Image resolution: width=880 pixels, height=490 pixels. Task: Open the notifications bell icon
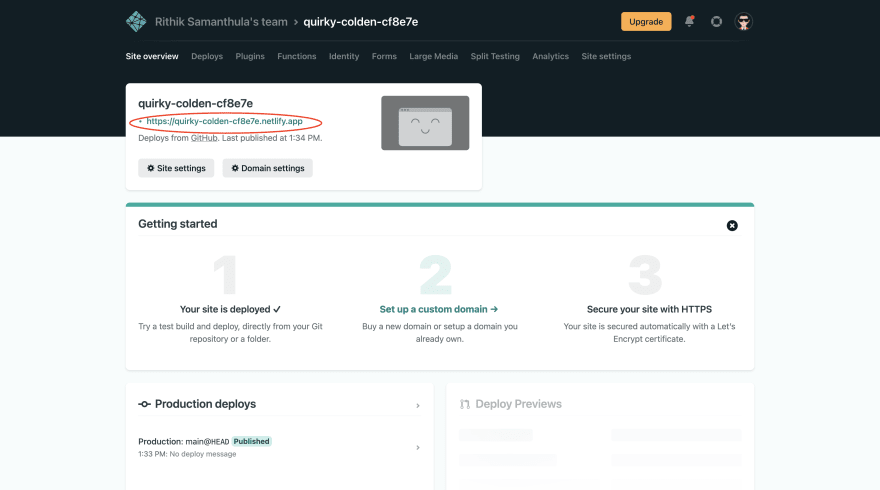tap(689, 21)
